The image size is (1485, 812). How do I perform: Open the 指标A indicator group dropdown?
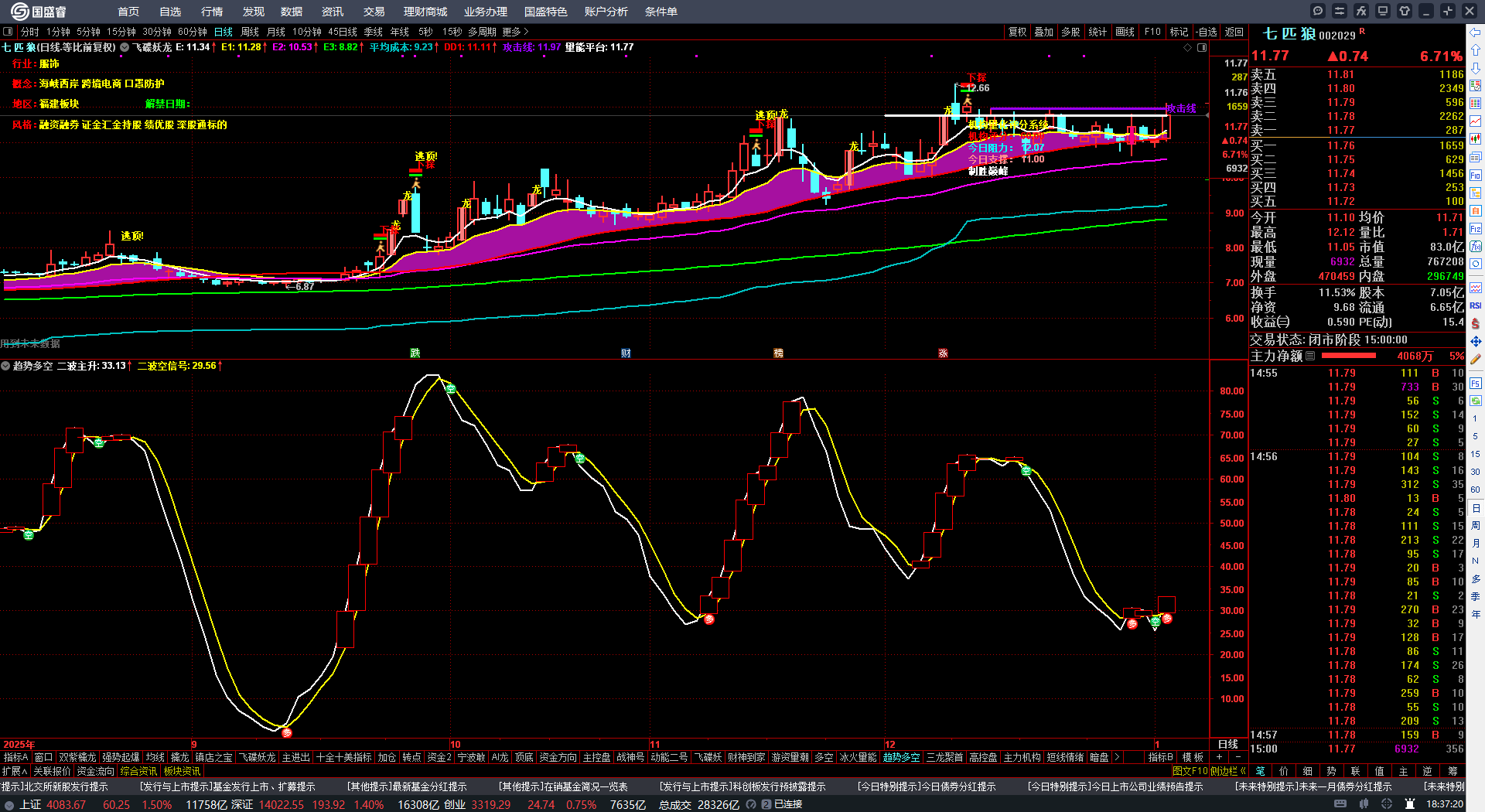pyautogui.click(x=15, y=757)
